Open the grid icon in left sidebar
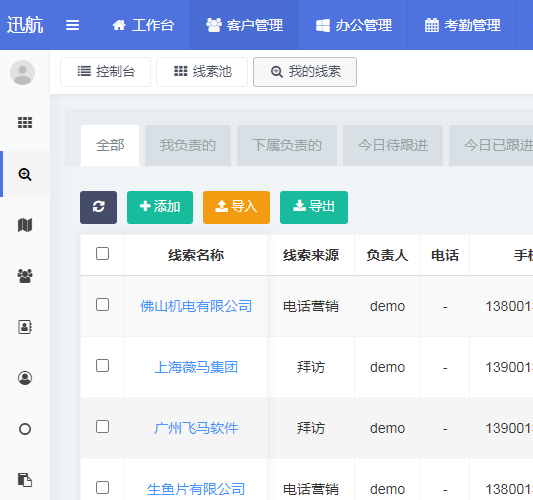The width and height of the screenshot is (533, 500). pyautogui.click(x=25, y=122)
